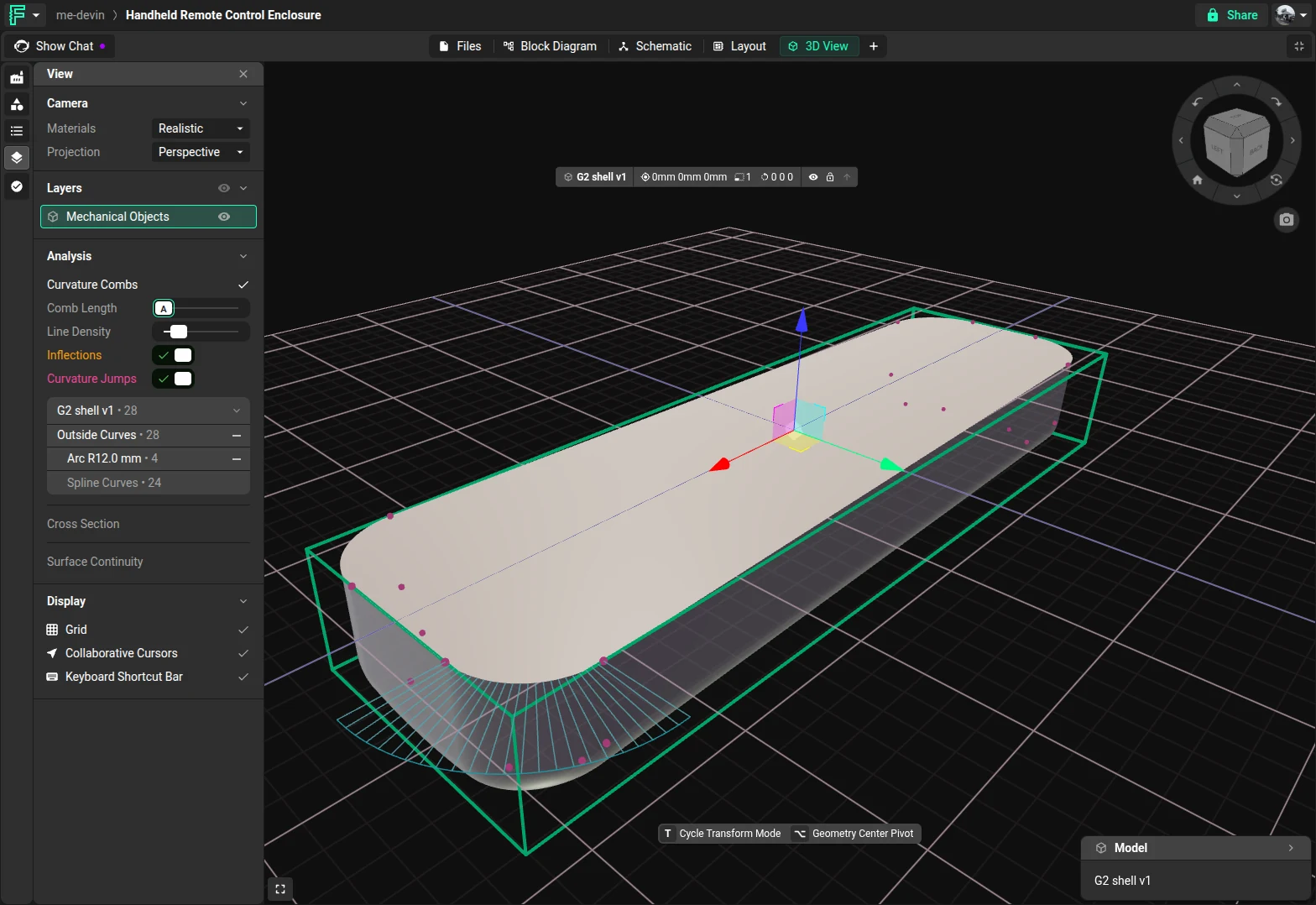This screenshot has height=905, width=1316.
Task: Toggle G2 shell v1 visibility eye in toolbar
Action: [812, 177]
